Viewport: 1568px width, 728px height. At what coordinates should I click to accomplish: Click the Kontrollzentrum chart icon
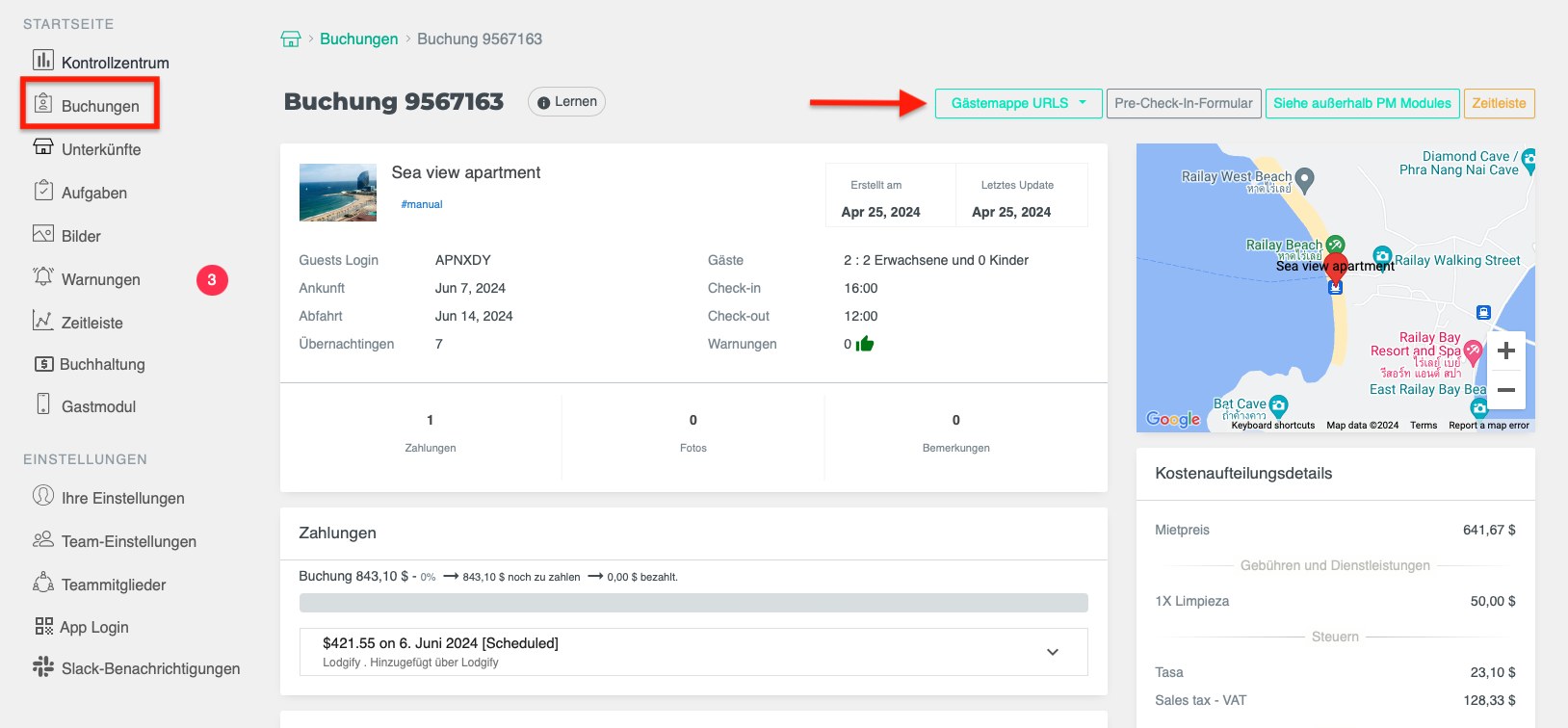pyautogui.click(x=43, y=61)
